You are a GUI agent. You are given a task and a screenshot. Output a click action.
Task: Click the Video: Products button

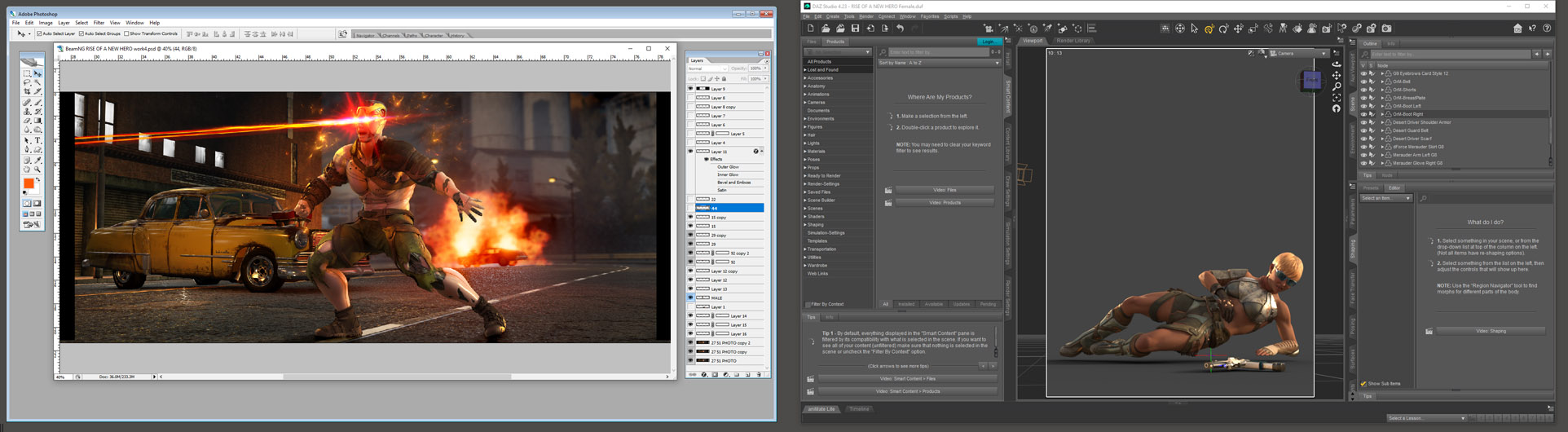945,202
